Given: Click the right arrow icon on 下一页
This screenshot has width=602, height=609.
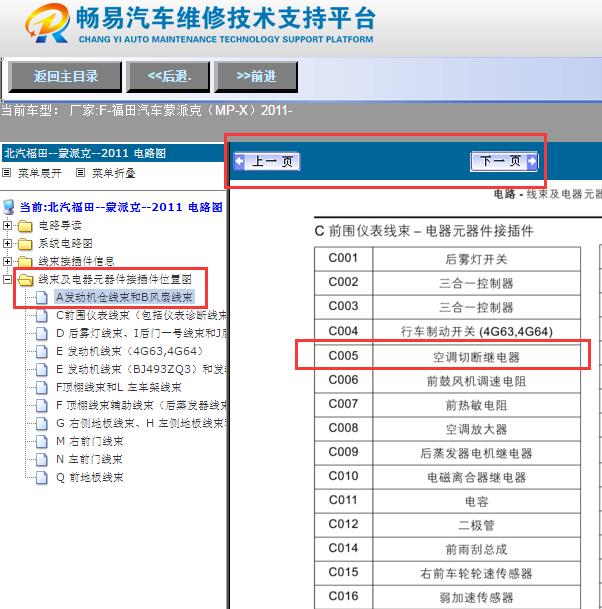Looking at the screenshot, I should click(532, 161).
